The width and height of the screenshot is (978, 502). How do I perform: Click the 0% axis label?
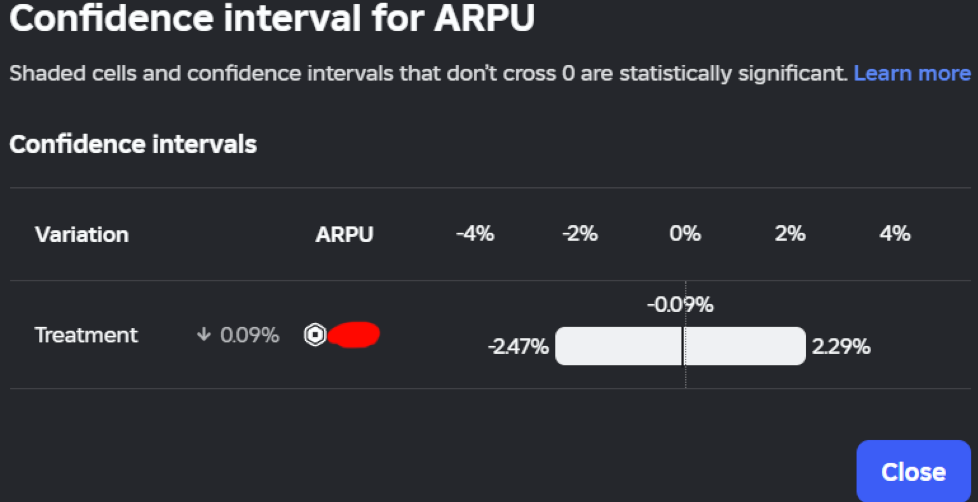click(685, 234)
